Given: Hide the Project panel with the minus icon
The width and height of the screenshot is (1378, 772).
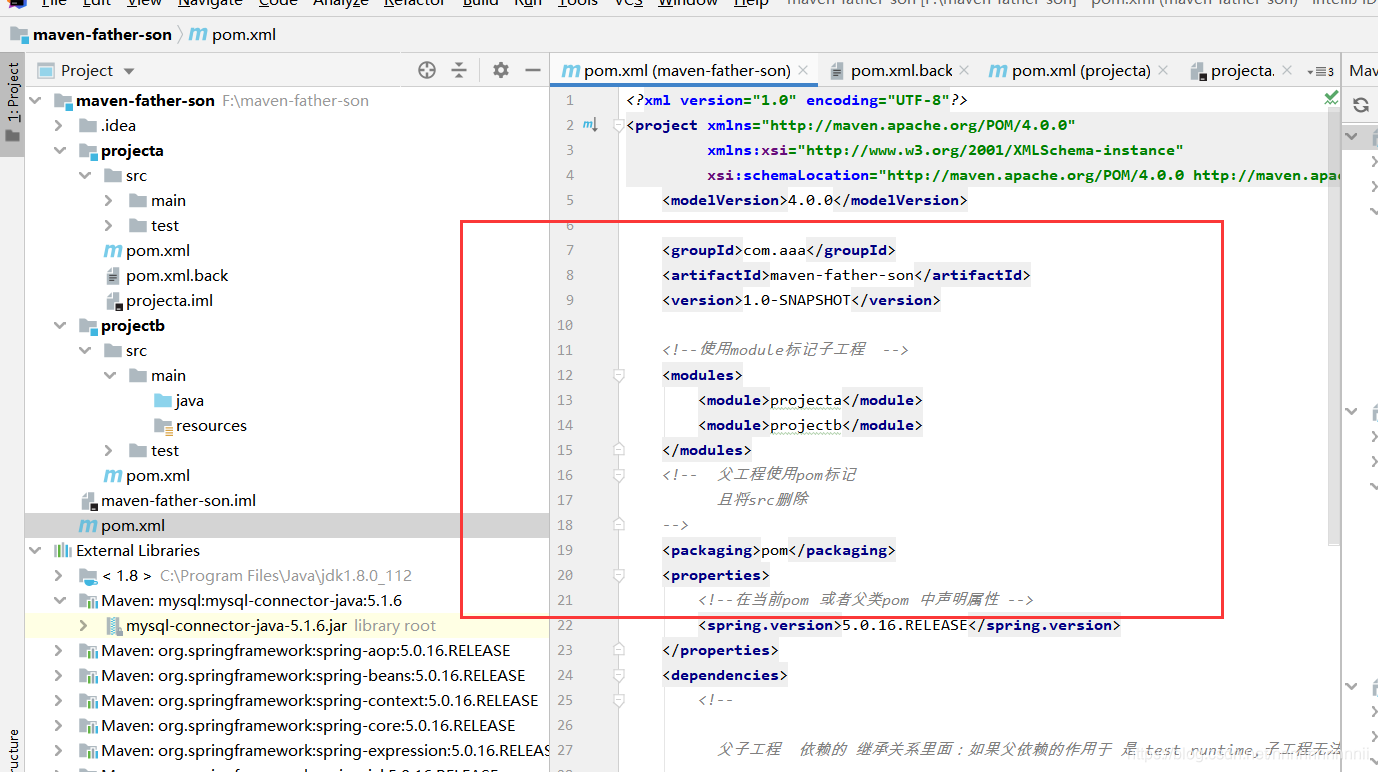Looking at the screenshot, I should click(x=533, y=70).
